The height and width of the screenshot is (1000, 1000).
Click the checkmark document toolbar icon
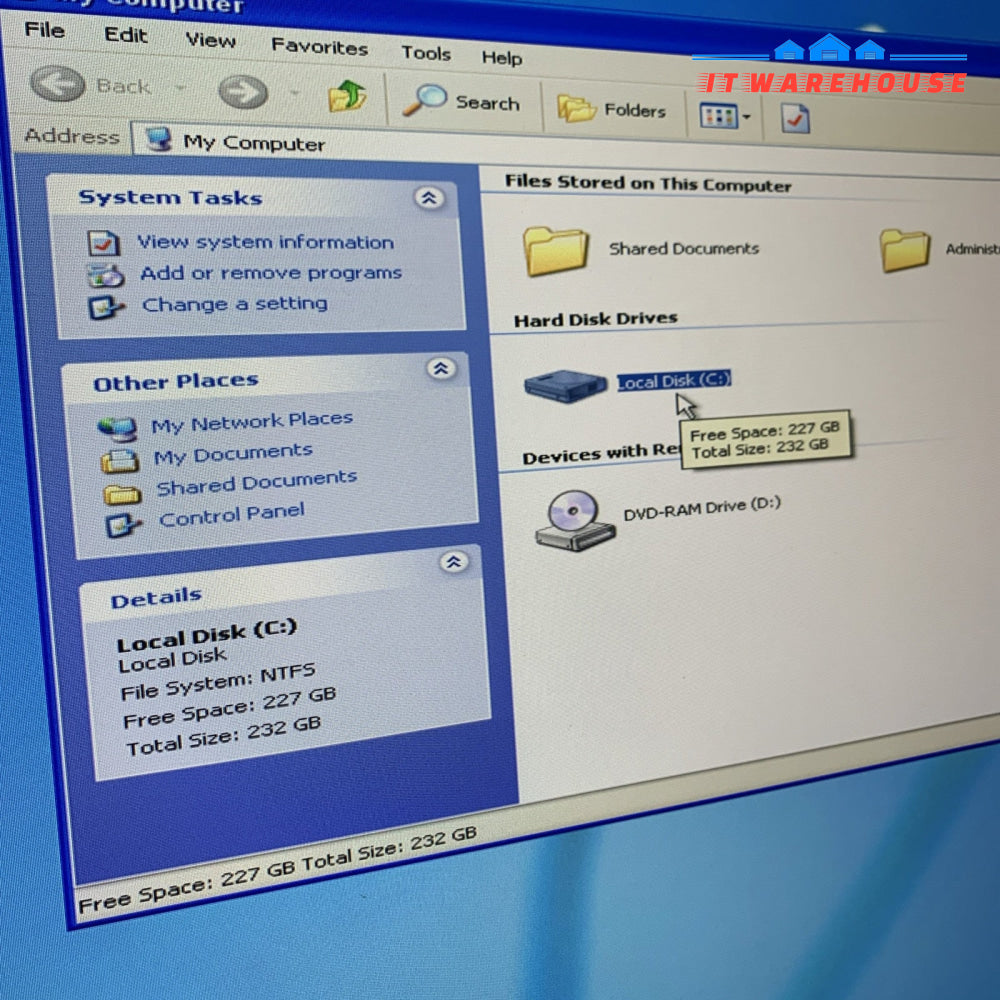click(x=795, y=119)
